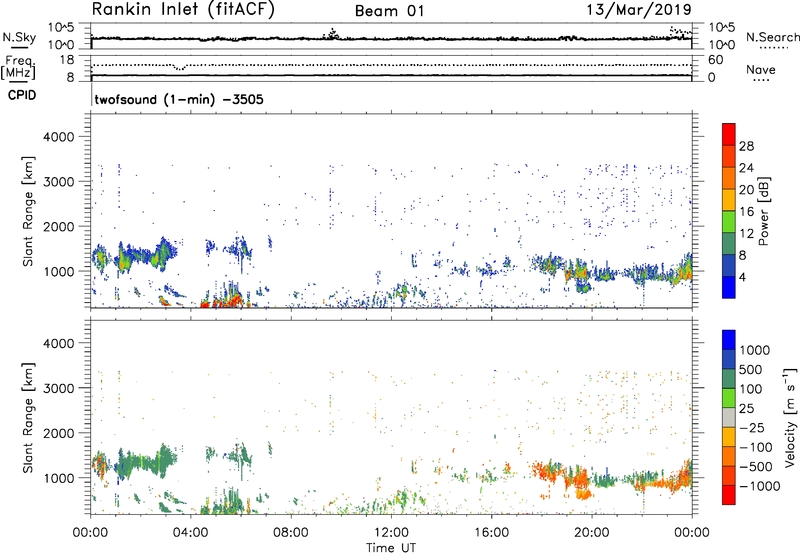Image resolution: width=800 pixels, height=554 pixels.
Task: Click the '16' value on Power colorbar
Action: coord(746,212)
